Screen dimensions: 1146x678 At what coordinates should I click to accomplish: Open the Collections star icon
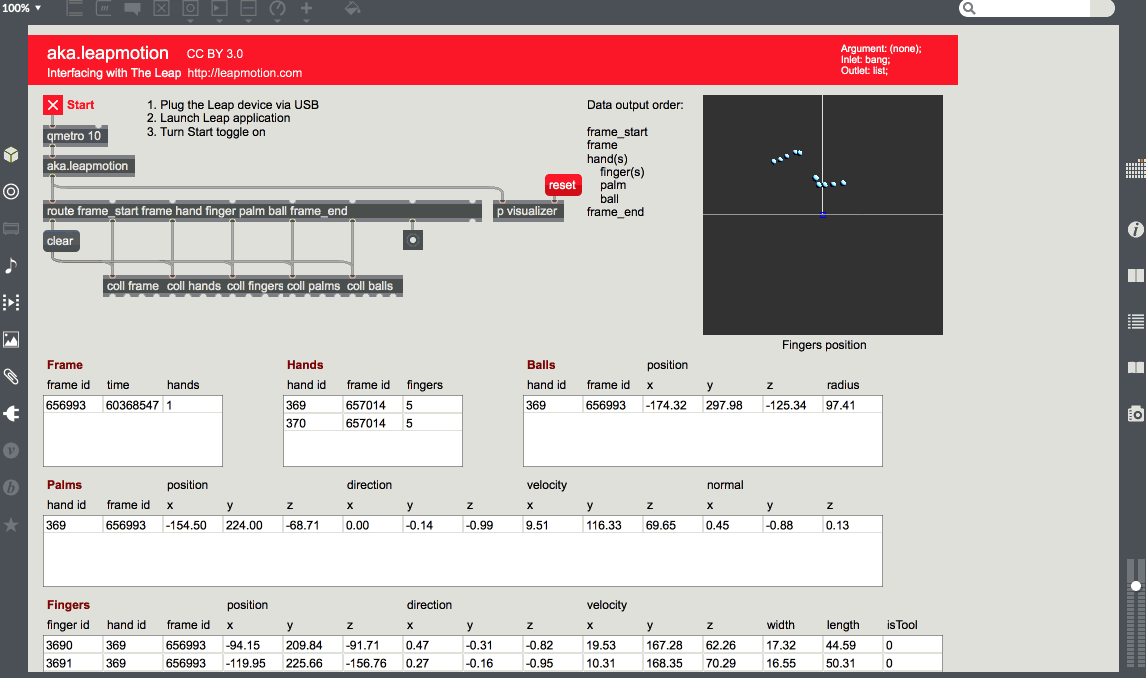[11, 525]
